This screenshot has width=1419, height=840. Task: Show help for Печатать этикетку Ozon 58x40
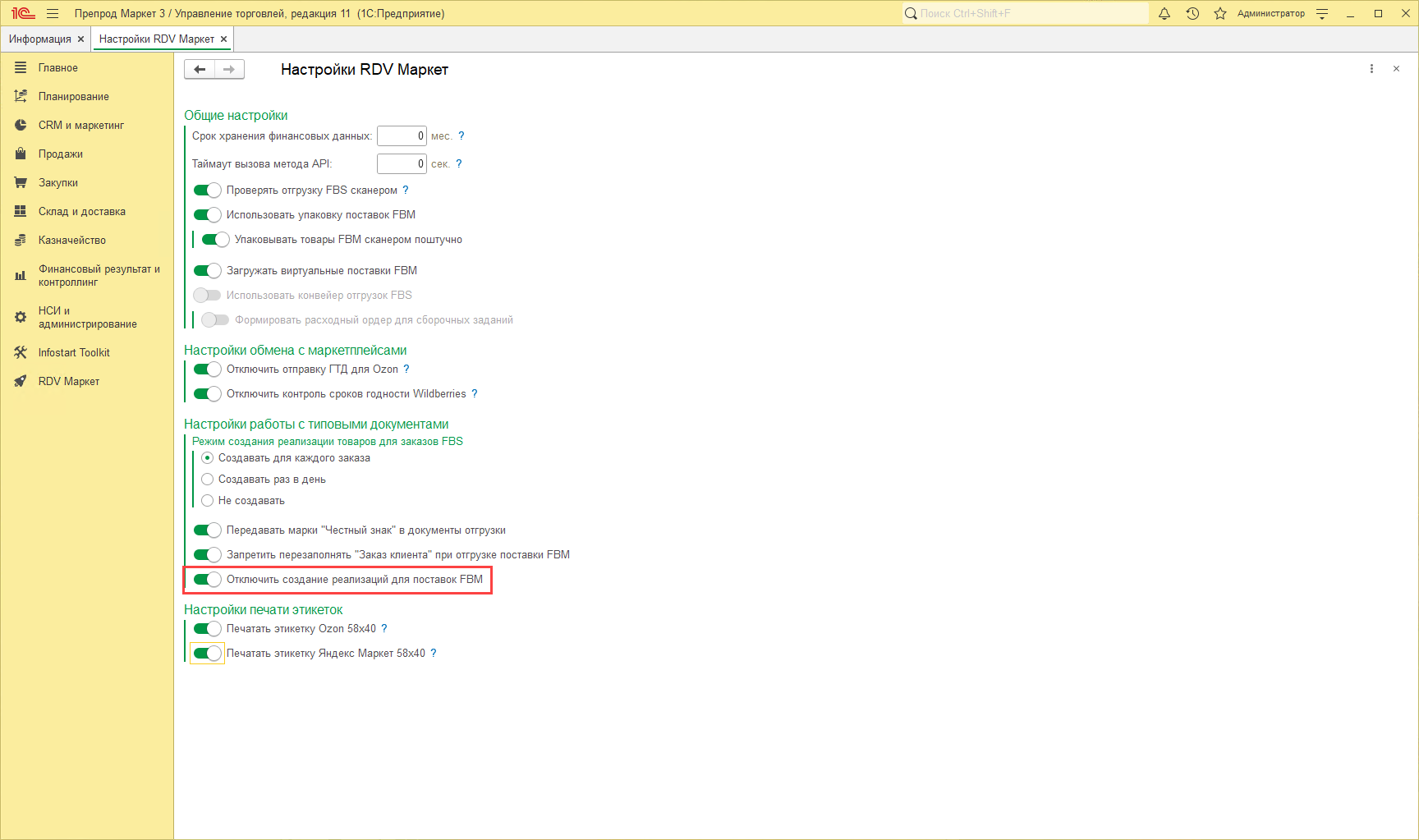click(384, 628)
